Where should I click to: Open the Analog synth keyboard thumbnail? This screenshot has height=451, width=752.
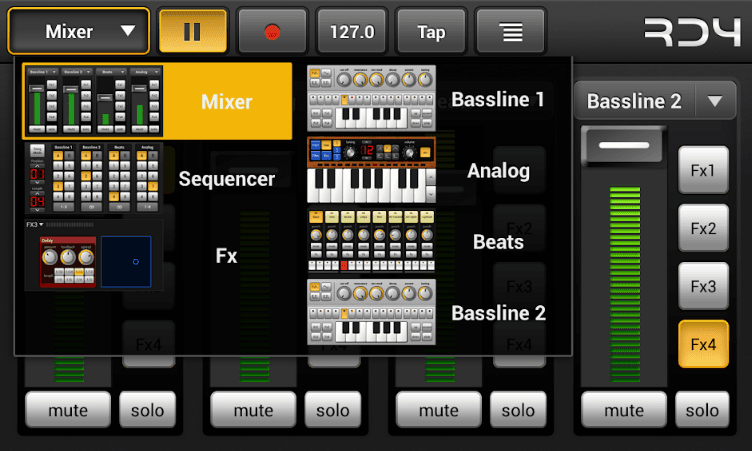[x=372, y=171]
